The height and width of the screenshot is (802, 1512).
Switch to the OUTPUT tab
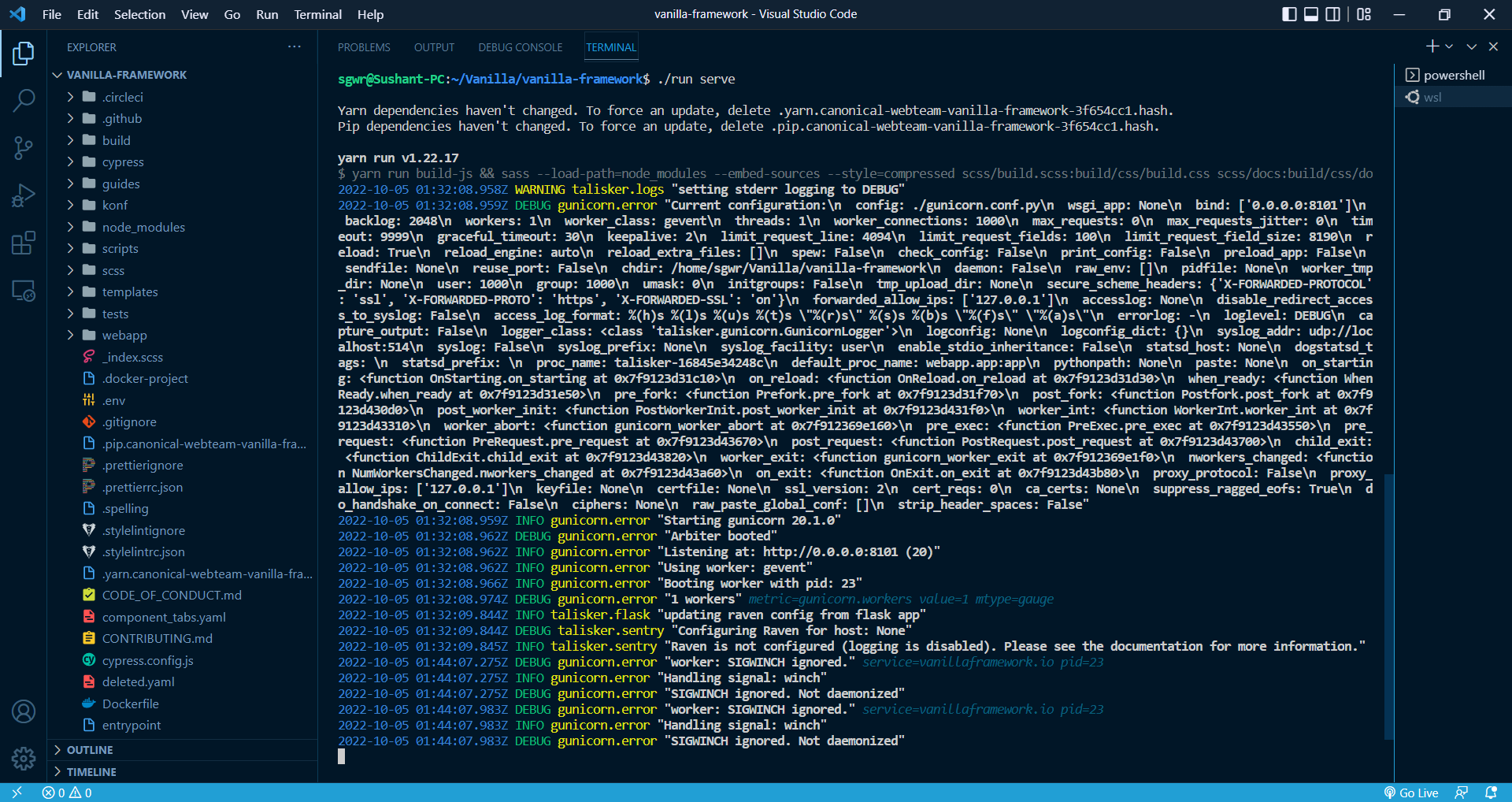(434, 47)
